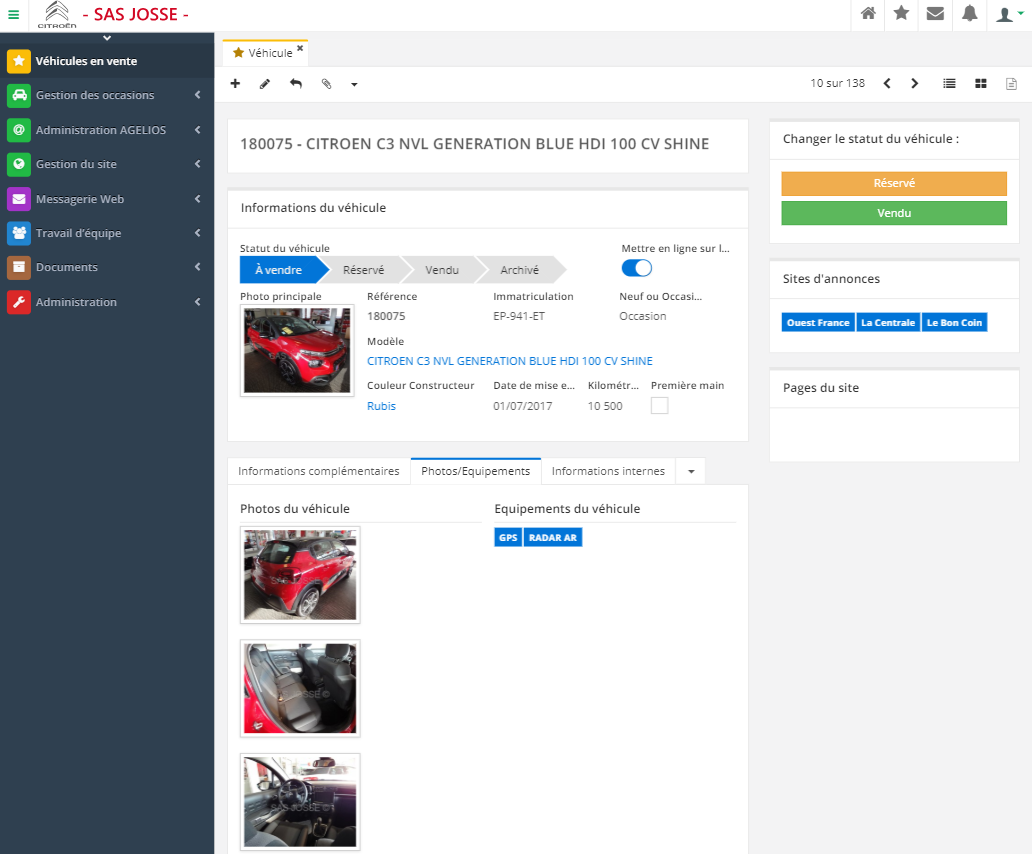Viewport: 1032px width, 854px height.
Task: Click the Gestion du site globe icon
Action: 19,164
